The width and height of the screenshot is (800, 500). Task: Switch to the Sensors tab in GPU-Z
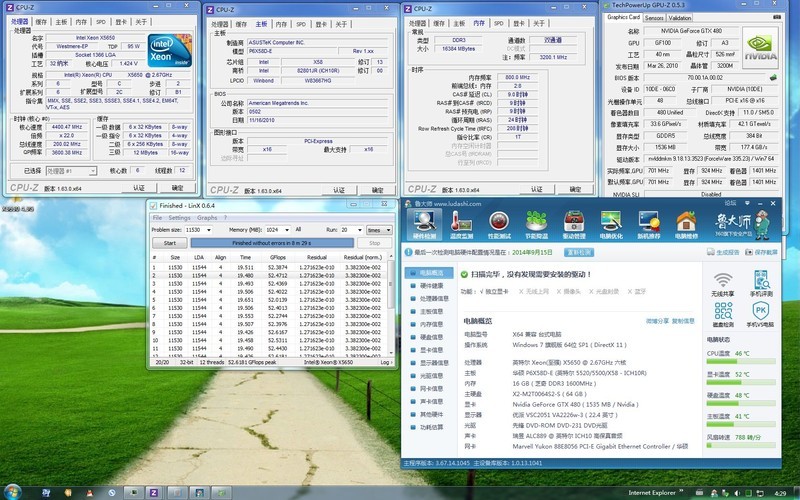point(654,18)
